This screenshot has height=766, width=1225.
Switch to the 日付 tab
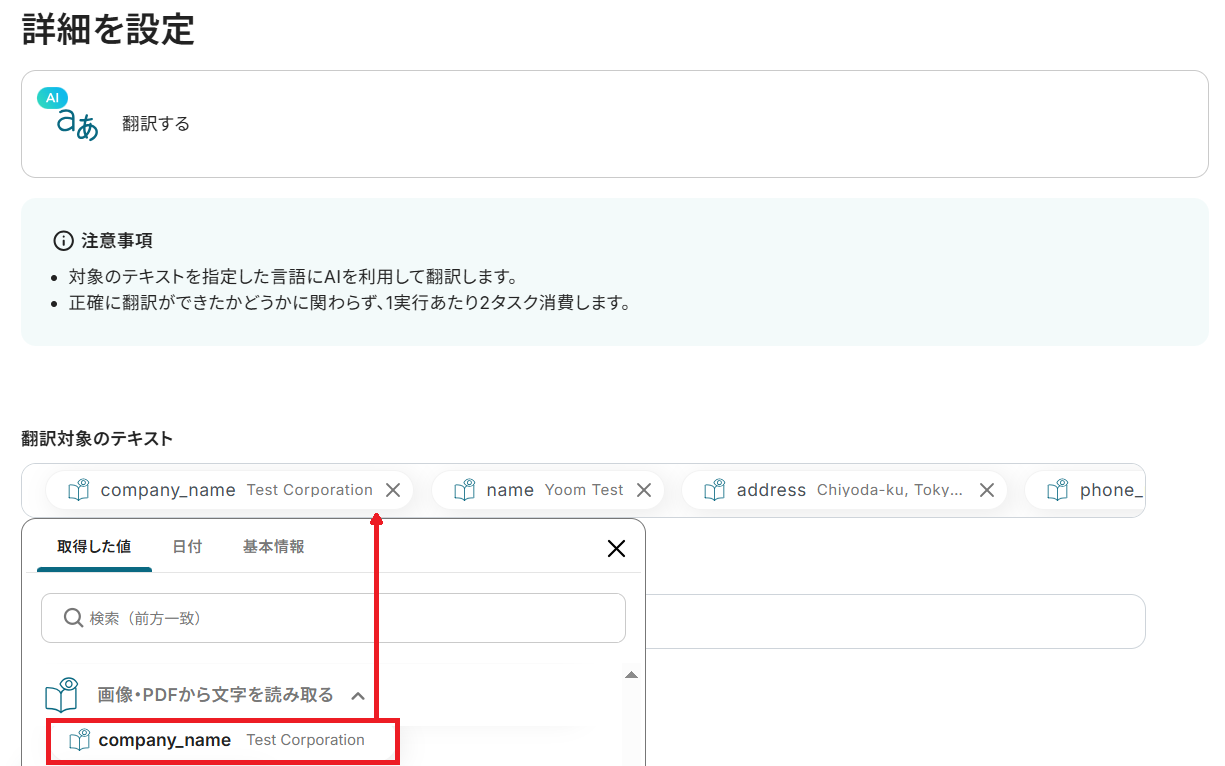187,547
